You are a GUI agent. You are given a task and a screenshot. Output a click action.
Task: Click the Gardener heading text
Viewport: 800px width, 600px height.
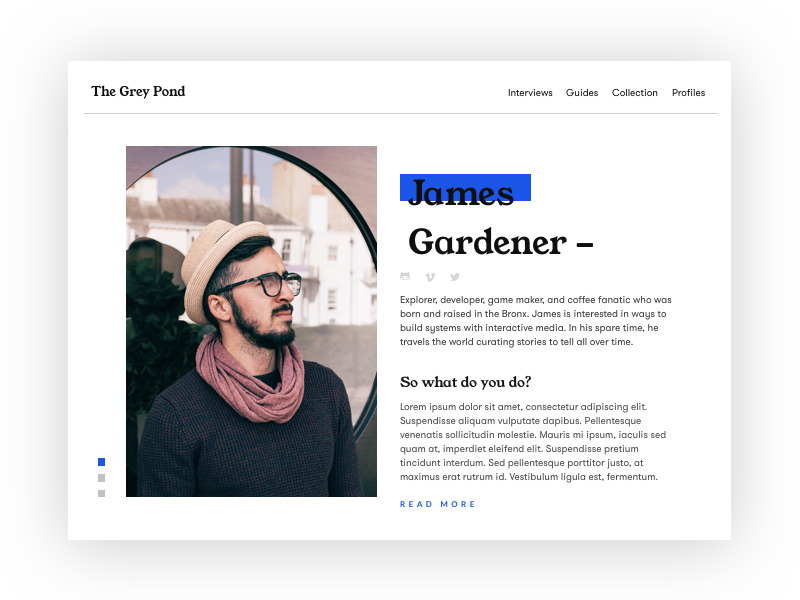click(488, 242)
